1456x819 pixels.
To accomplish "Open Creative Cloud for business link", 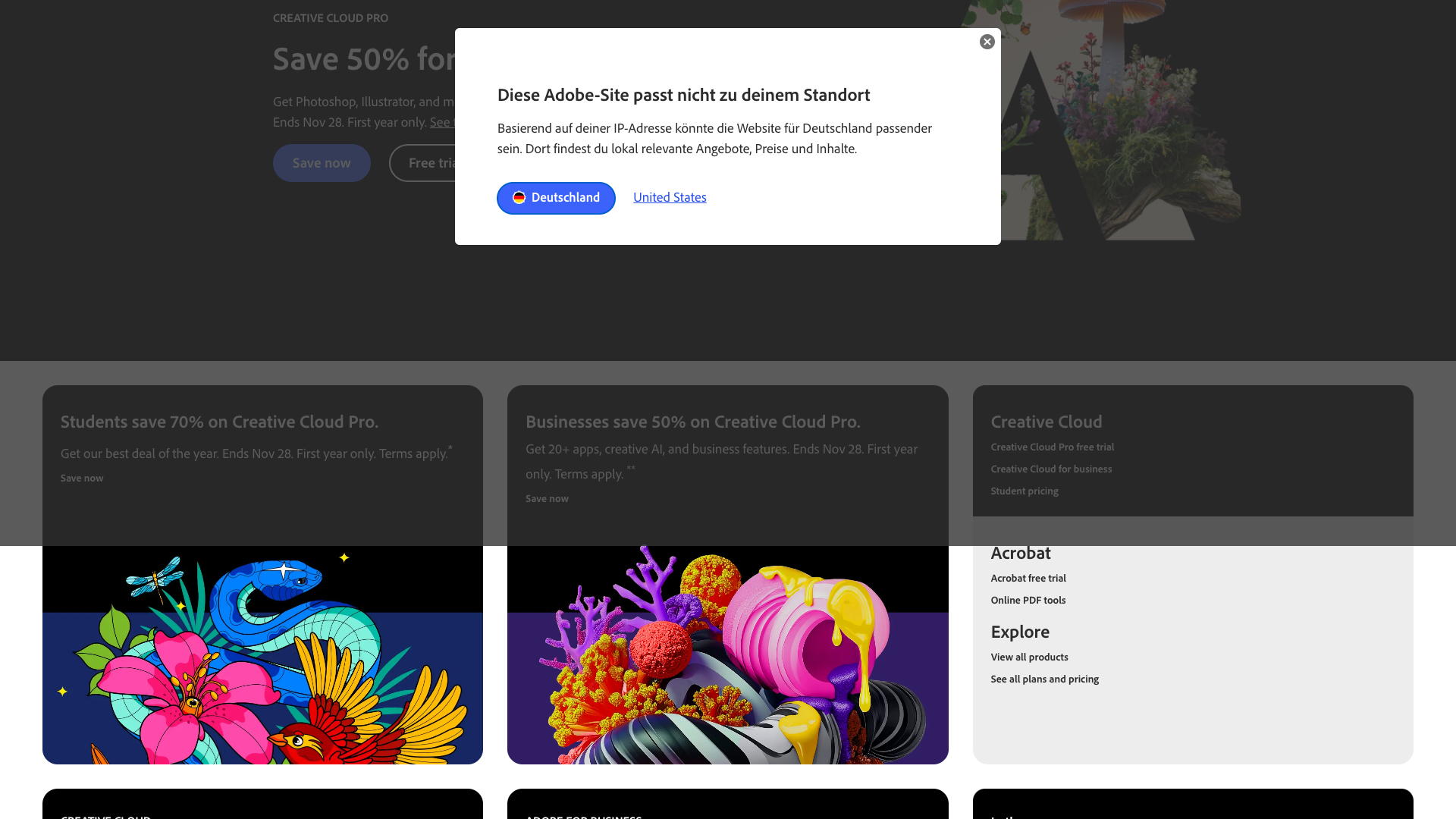I will tap(1051, 469).
